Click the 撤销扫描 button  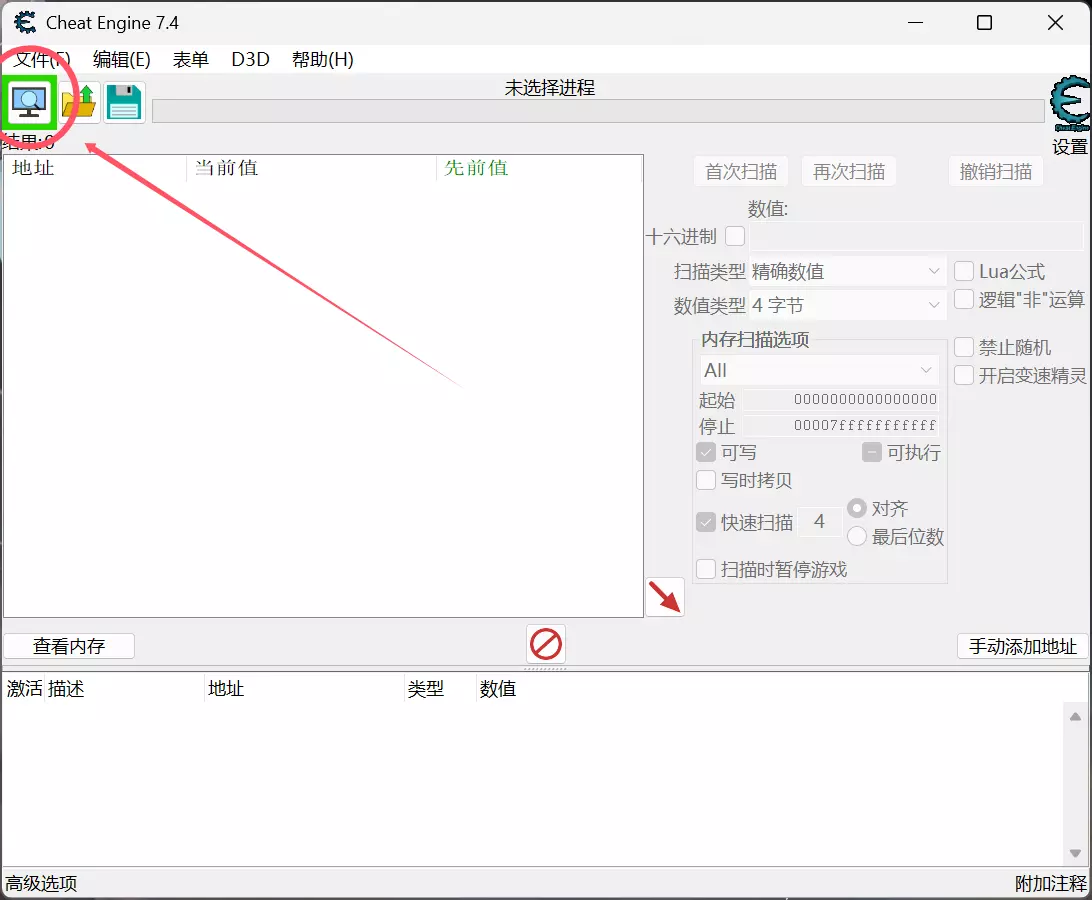click(996, 171)
